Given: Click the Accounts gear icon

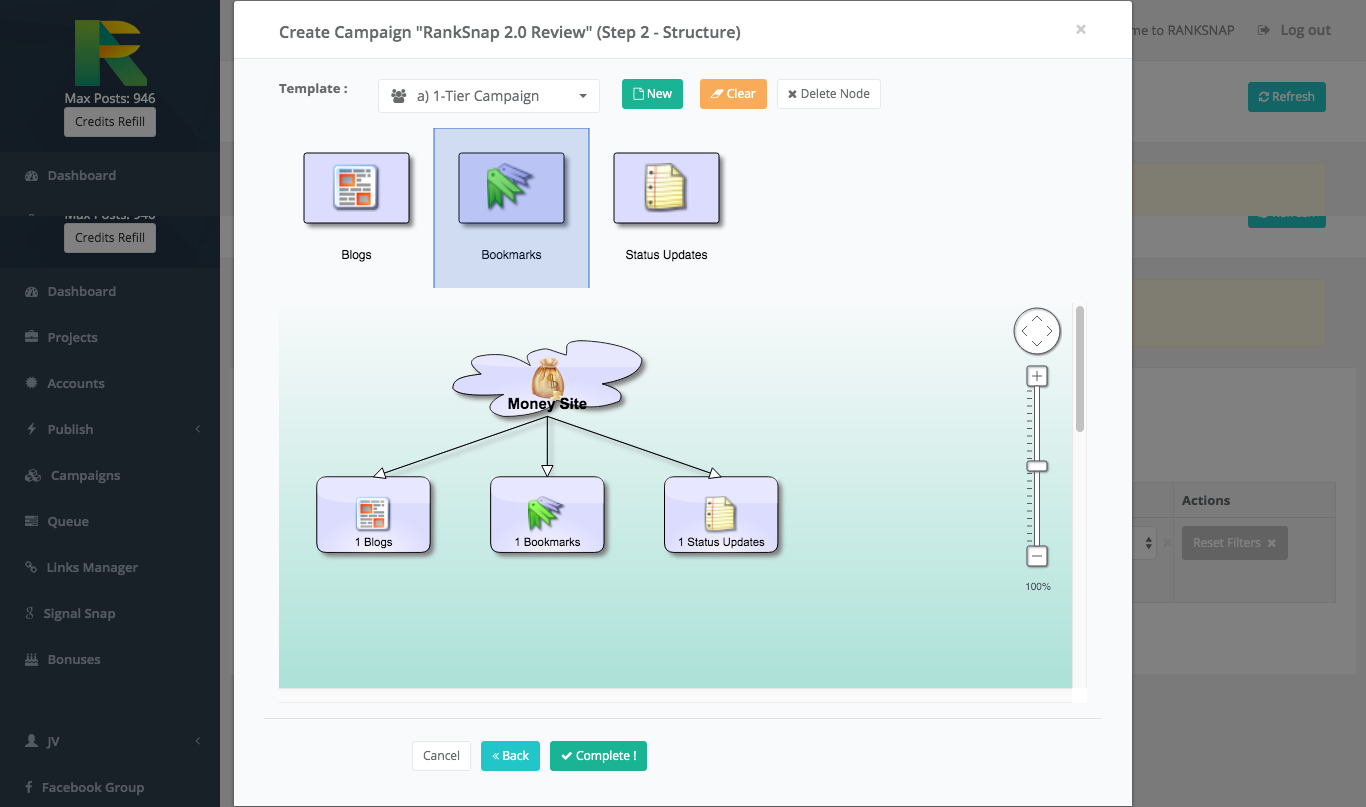Looking at the screenshot, I should coord(31,383).
